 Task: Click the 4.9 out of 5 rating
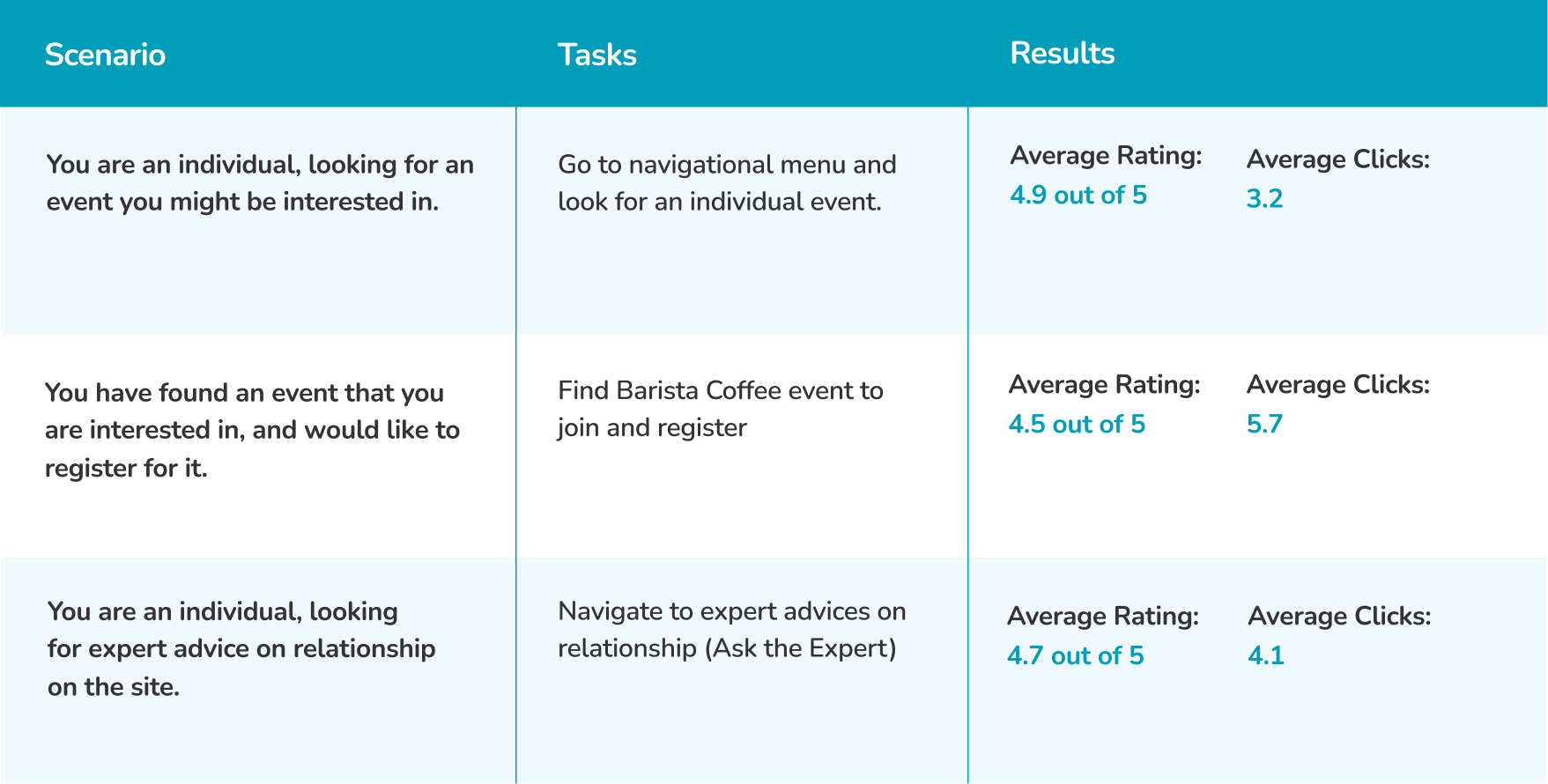(1078, 195)
